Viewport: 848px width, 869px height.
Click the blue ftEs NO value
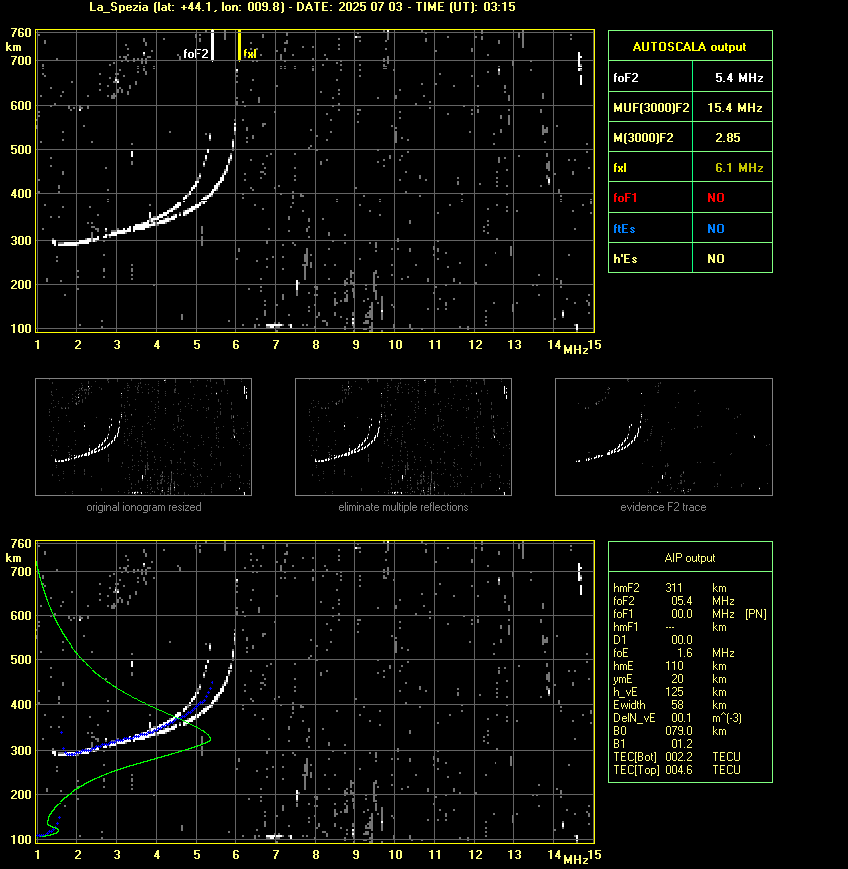coord(716,228)
